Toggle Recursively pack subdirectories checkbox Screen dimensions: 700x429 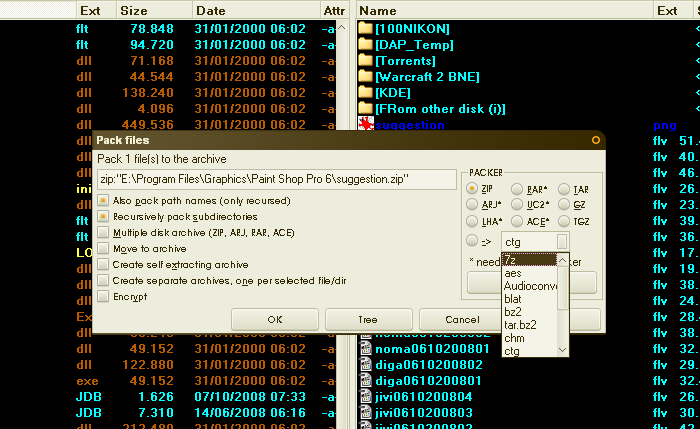[x=103, y=217]
